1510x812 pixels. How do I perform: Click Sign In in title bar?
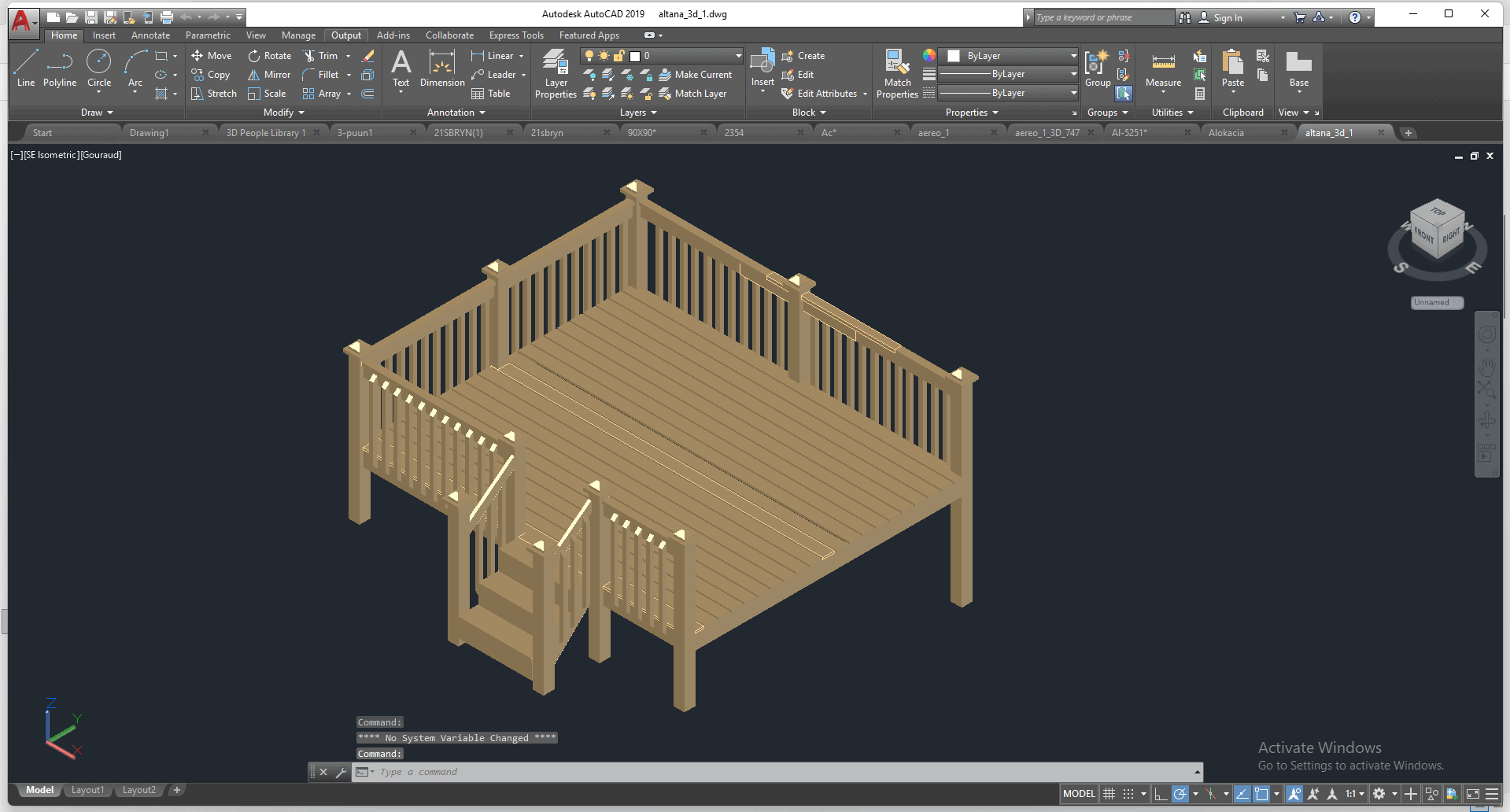[1227, 17]
